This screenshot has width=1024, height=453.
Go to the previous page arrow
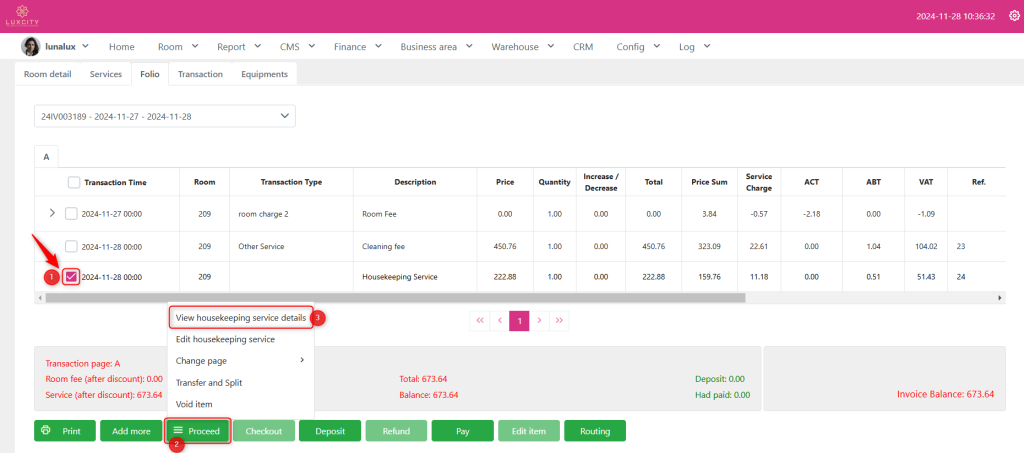500,320
